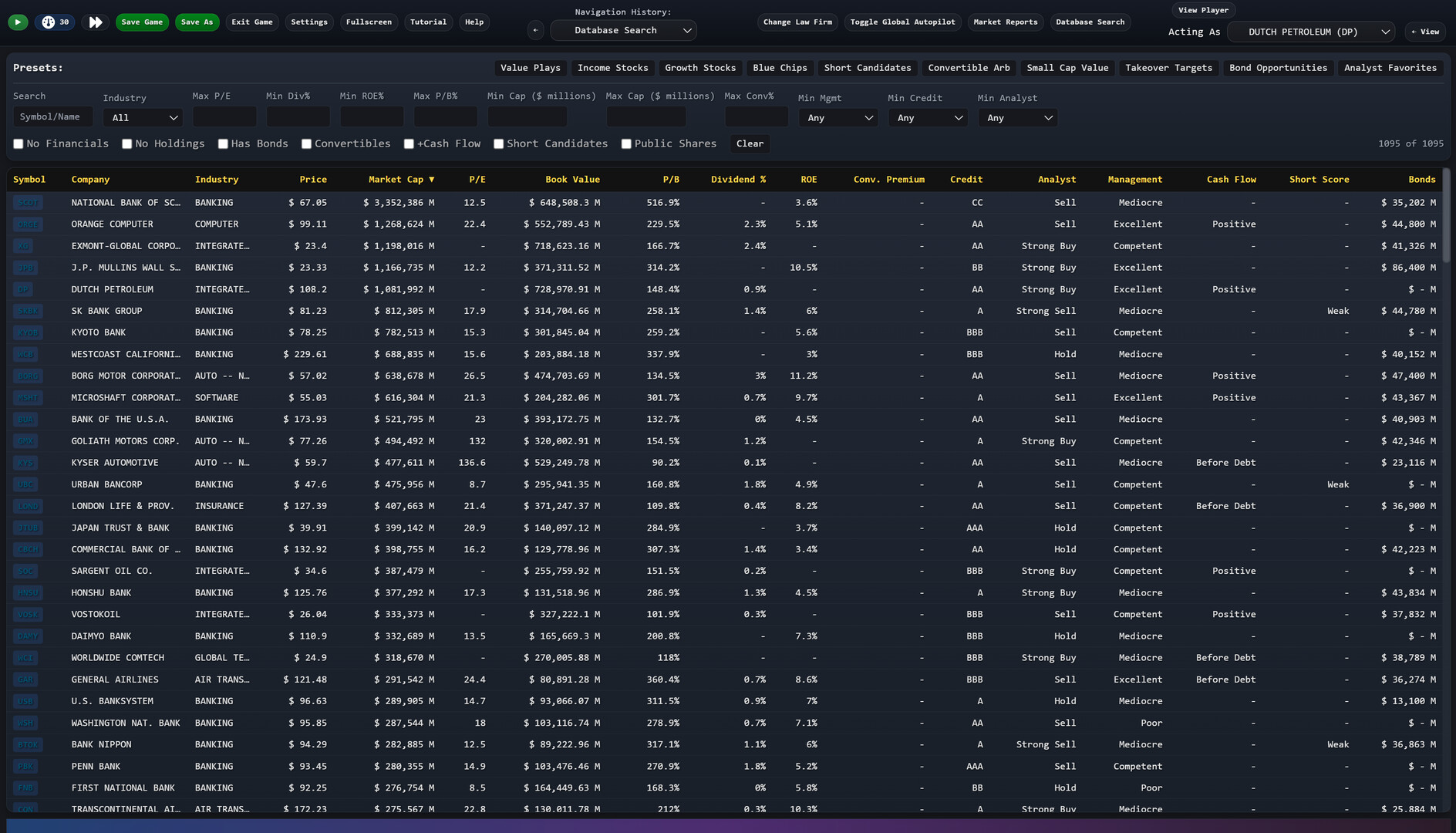Switch to the Blue Chips preset
This screenshot has height=833, width=1456.
click(x=780, y=68)
